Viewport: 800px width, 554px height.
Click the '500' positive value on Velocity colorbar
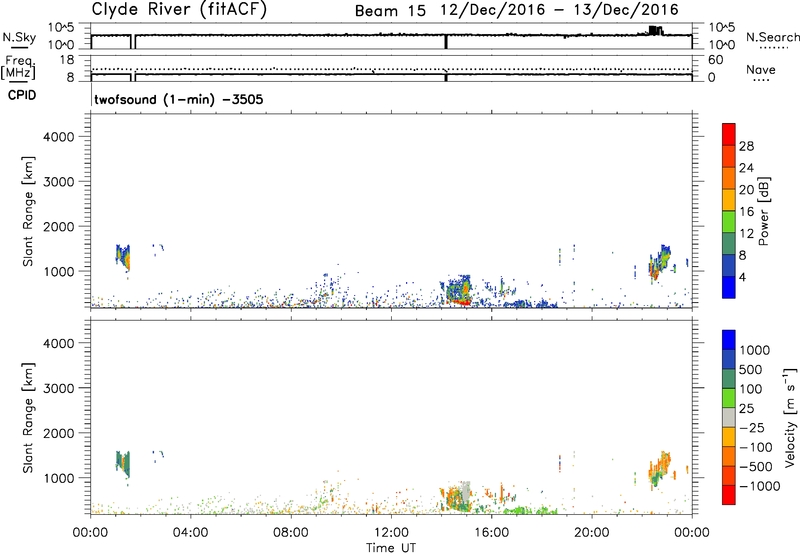[751, 370]
